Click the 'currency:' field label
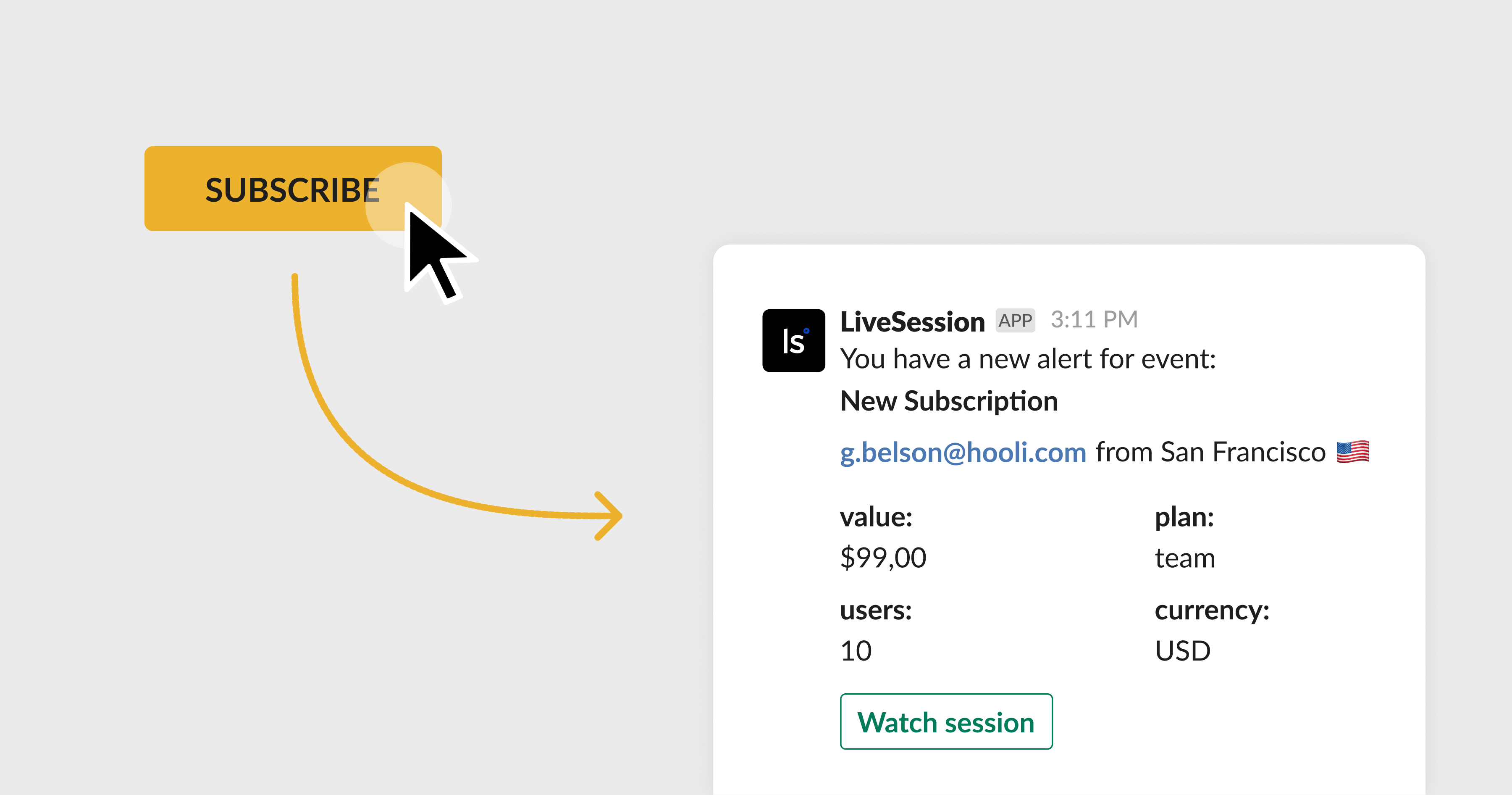Screen dimensions: 1512x795 [1211, 610]
